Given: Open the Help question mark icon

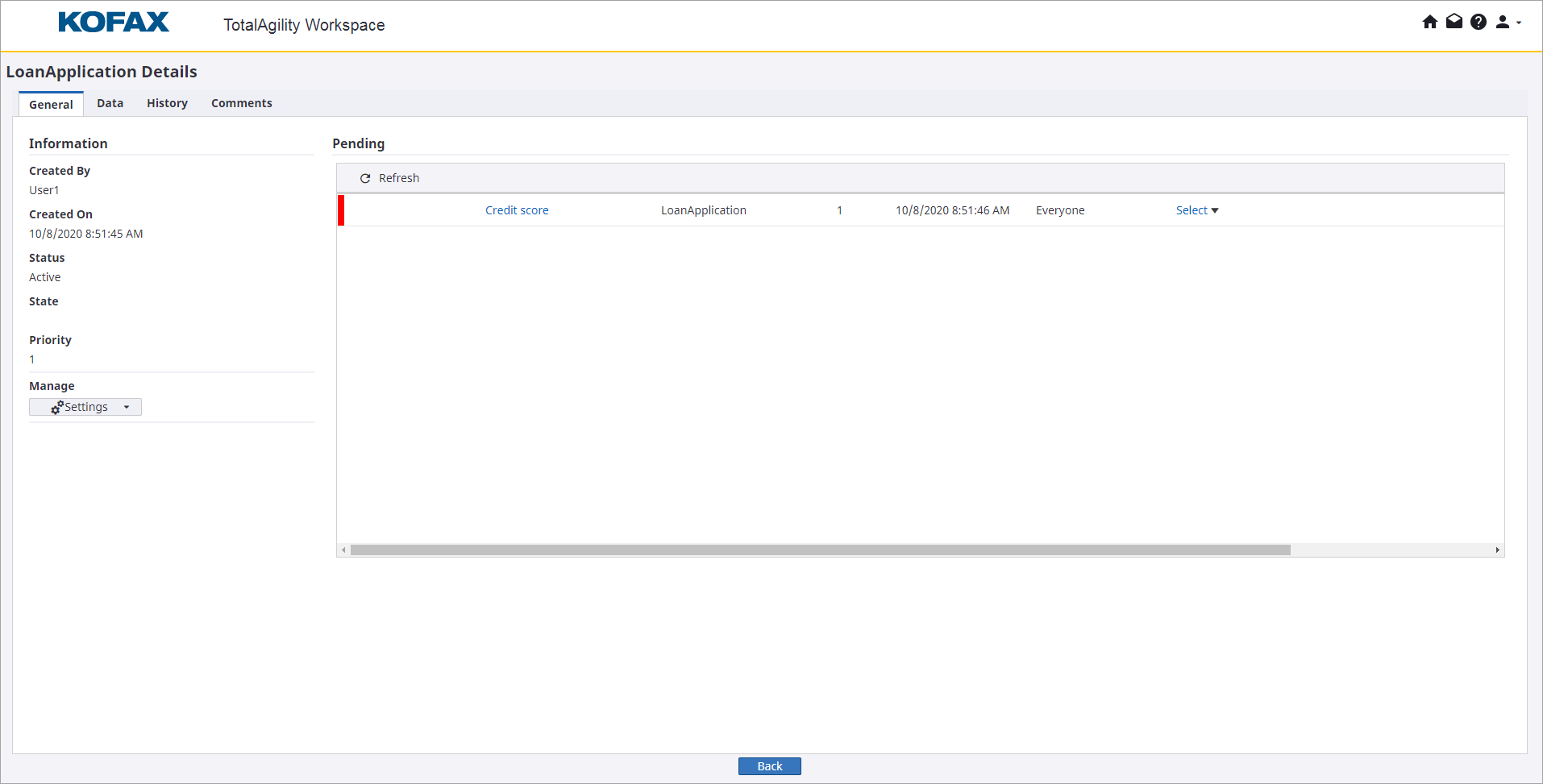Looking at the screenshot, I should click(x=1478, y=22).
